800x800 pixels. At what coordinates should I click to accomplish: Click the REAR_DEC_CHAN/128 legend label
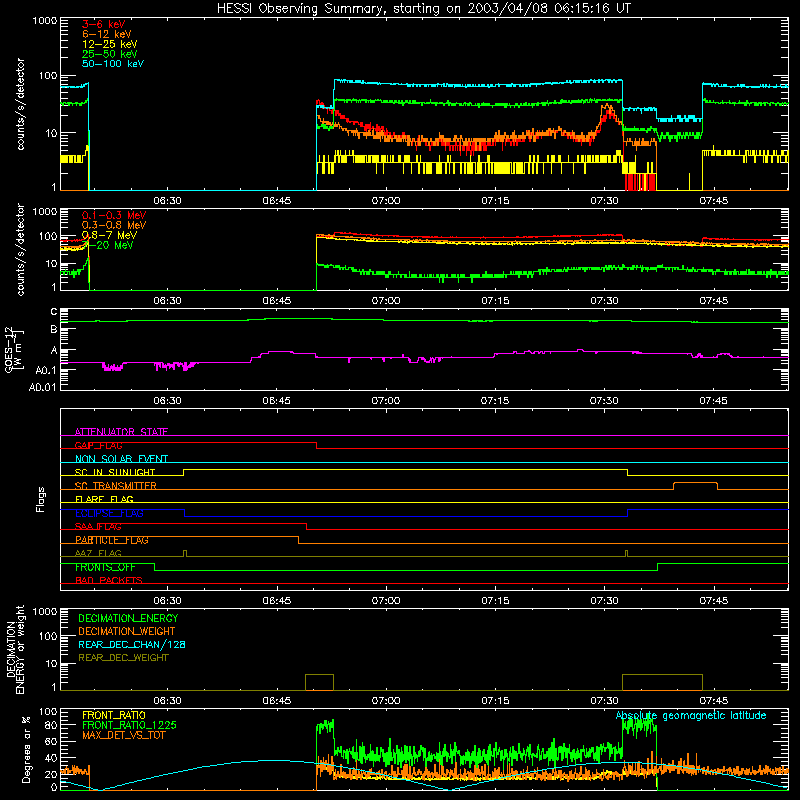click(x=132, y=644)
